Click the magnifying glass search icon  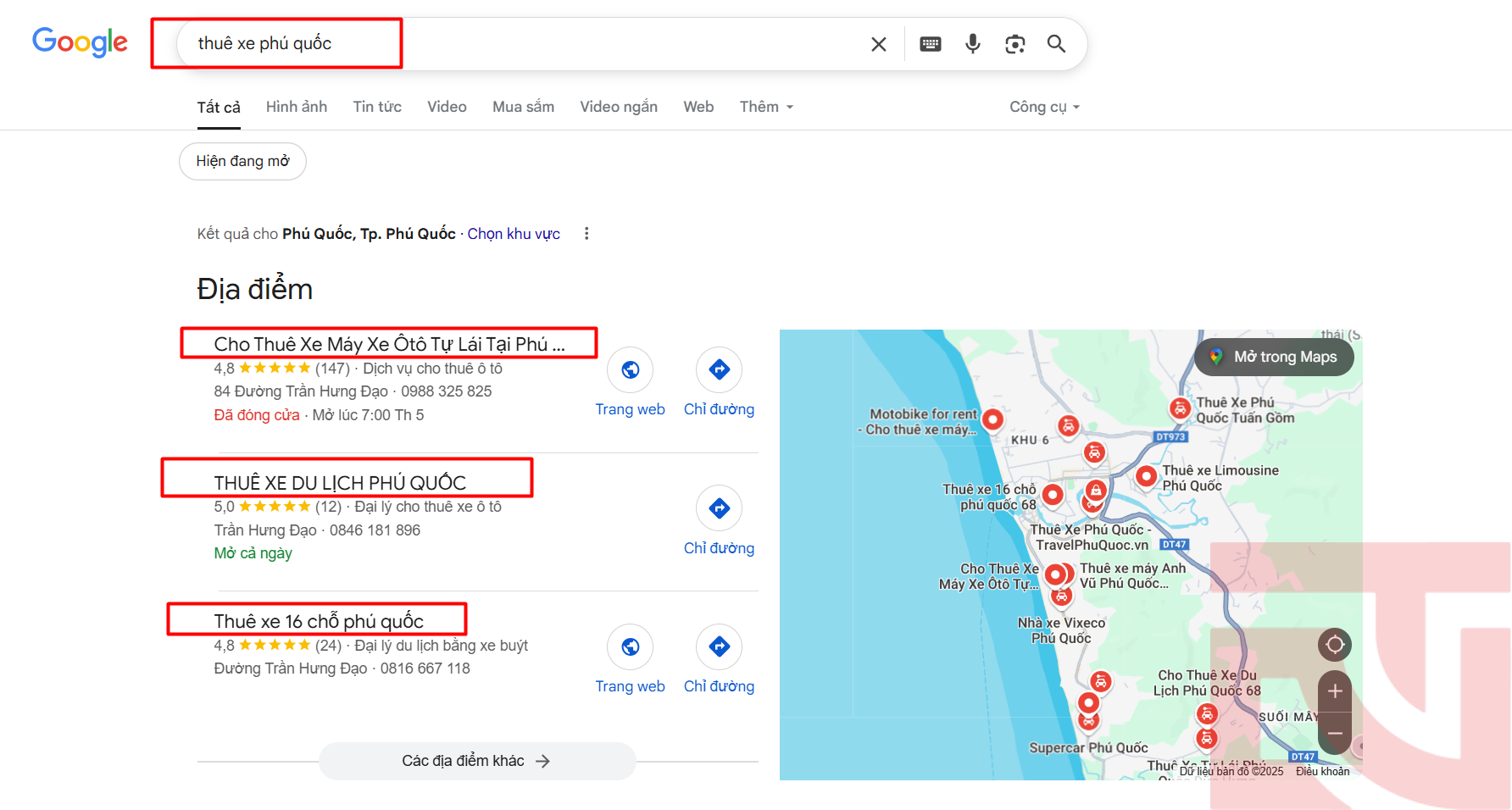pyautogui.click(x=1056, y=43)
